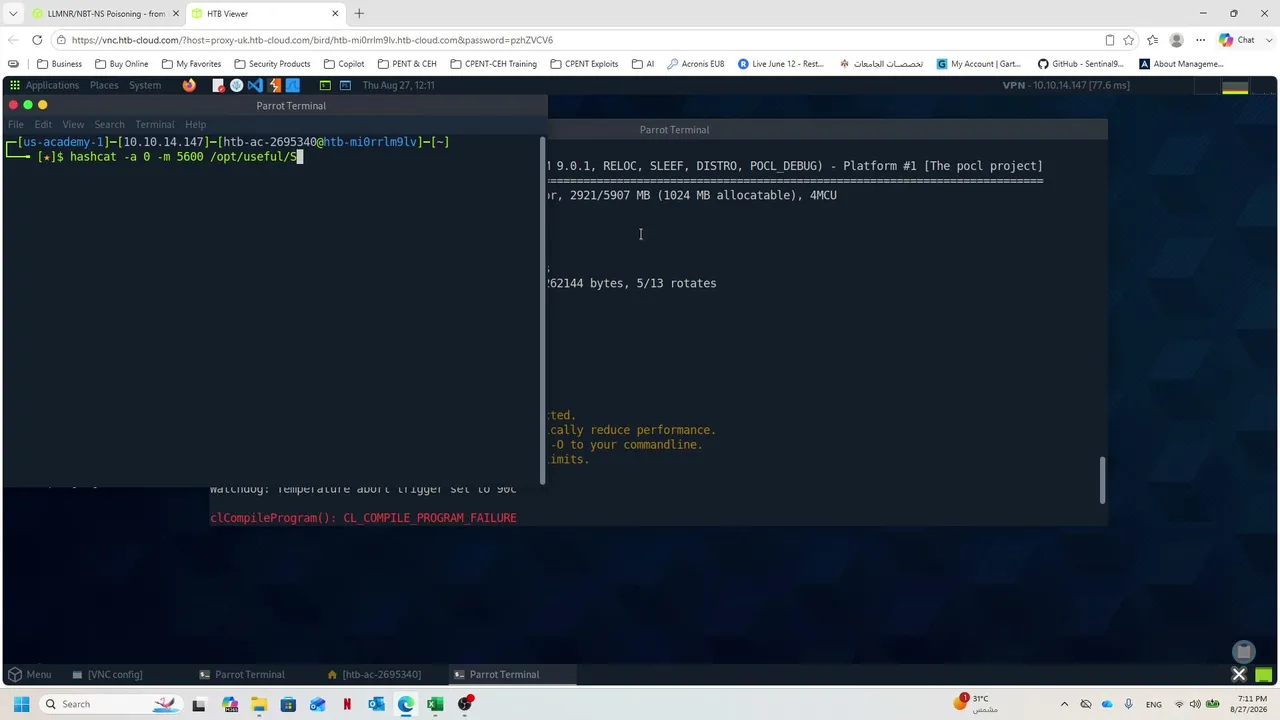Click the ENG language indicator

[x=1153, y=704]
